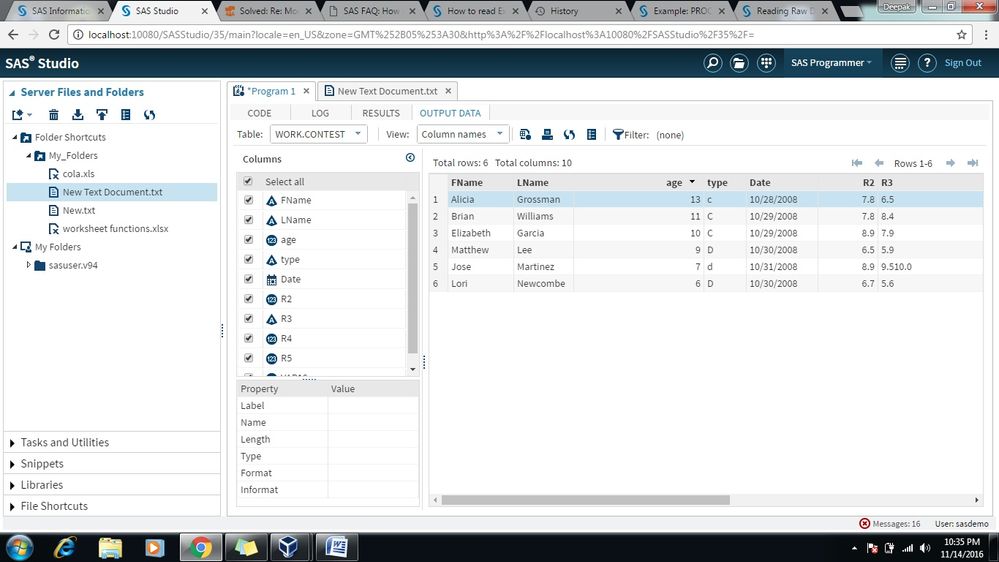Click the browser address bar
Viewport: 999px width, 562px height.
click(510, 34)
